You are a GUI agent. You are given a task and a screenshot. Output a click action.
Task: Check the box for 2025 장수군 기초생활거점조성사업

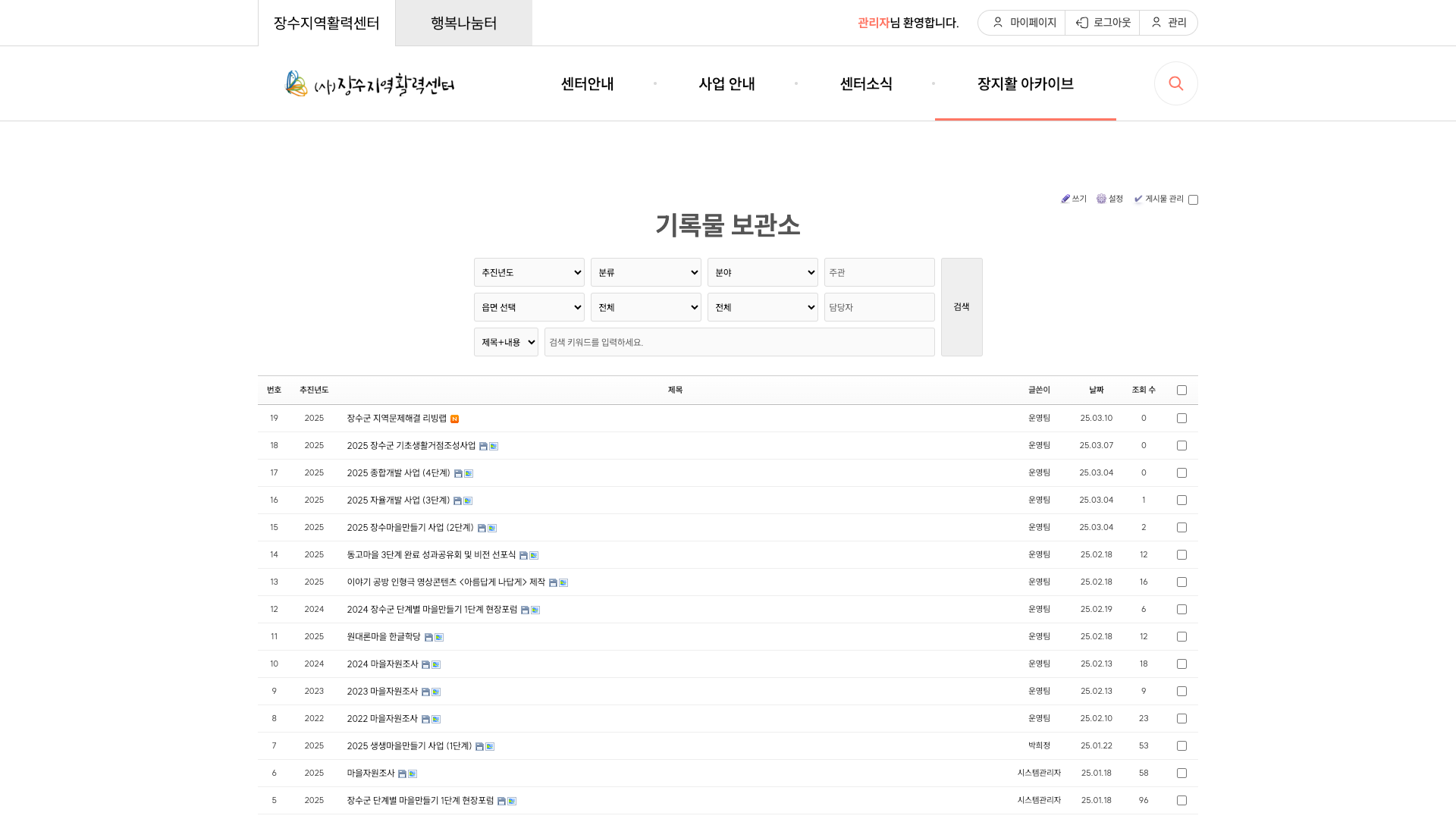point(1181,445)
